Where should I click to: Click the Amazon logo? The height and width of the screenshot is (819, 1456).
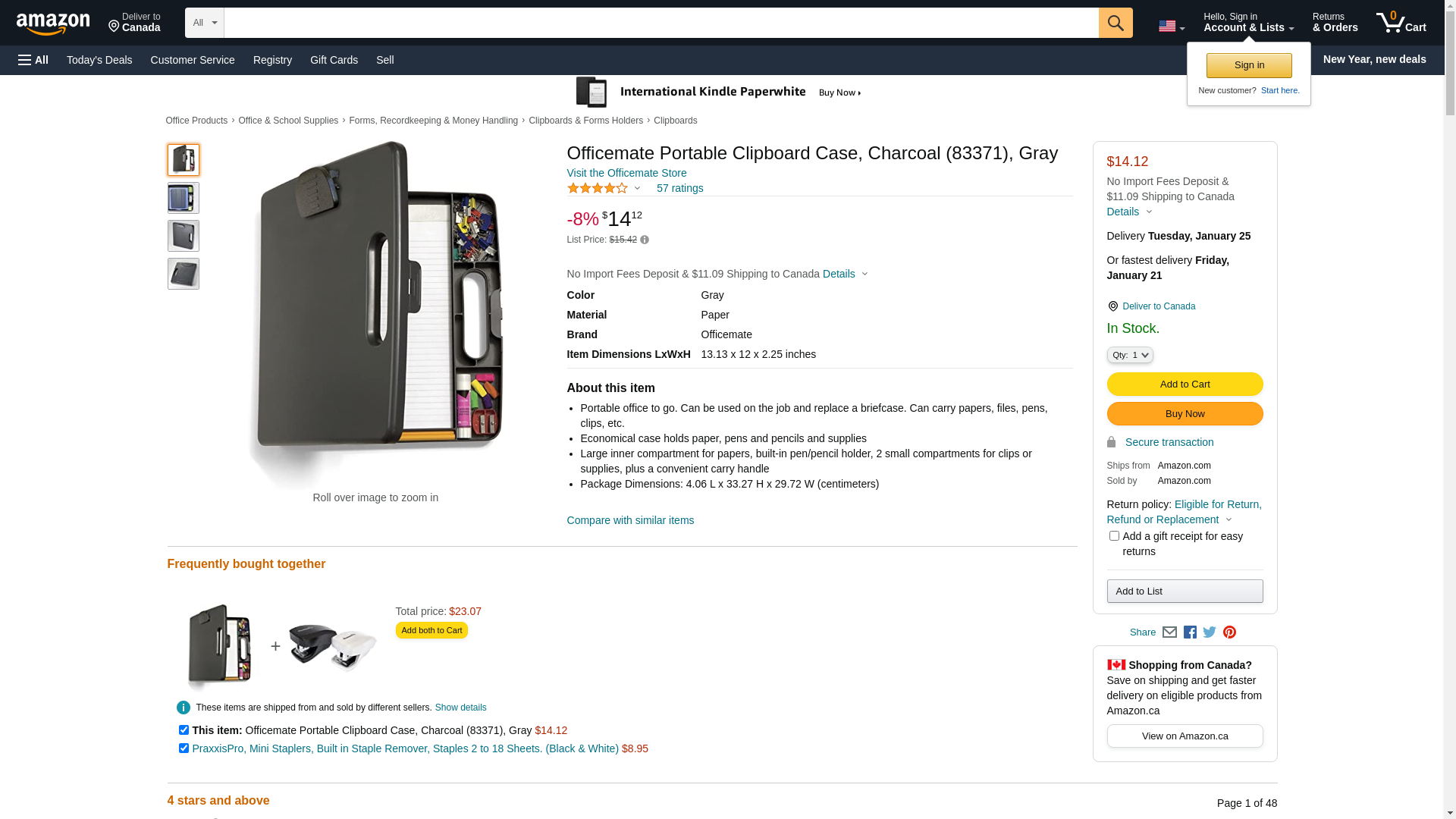pyautogui.click(x=53, y=24)
